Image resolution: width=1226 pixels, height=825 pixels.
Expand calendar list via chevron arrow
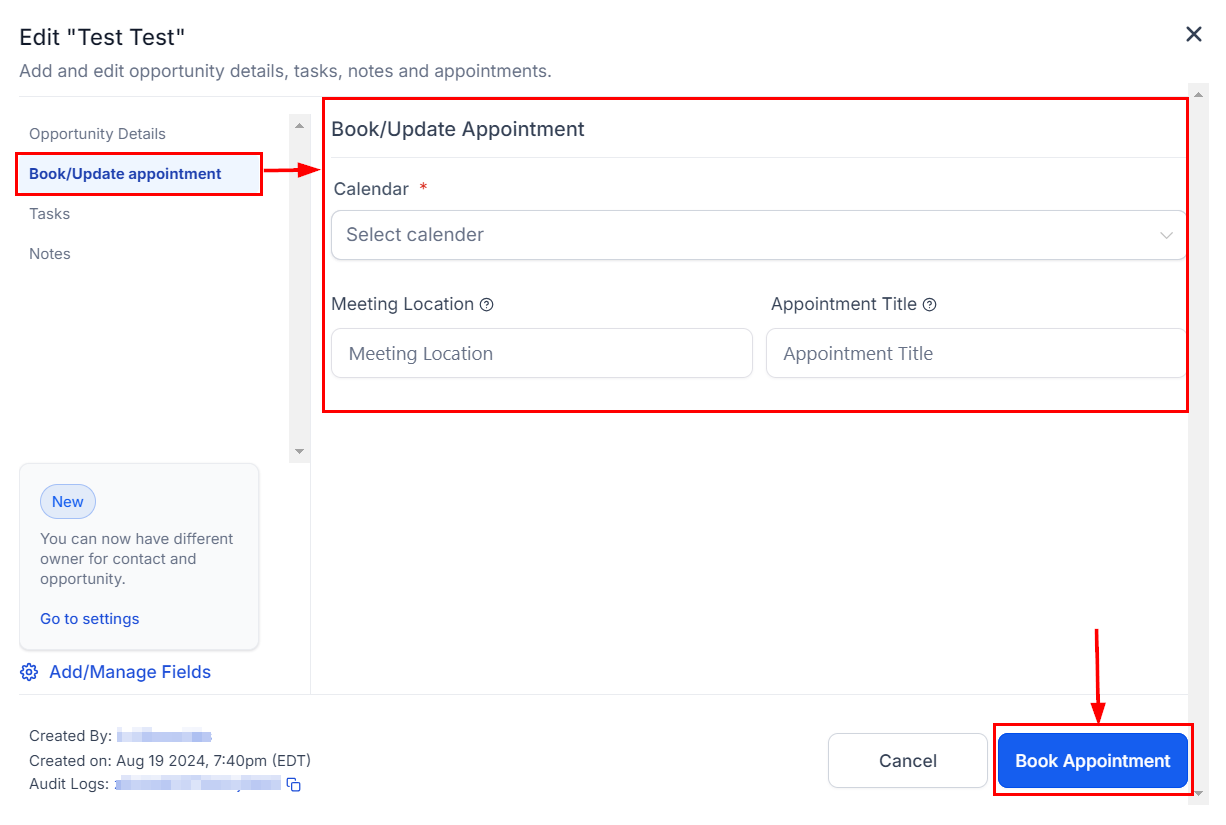coord(1166,236)
